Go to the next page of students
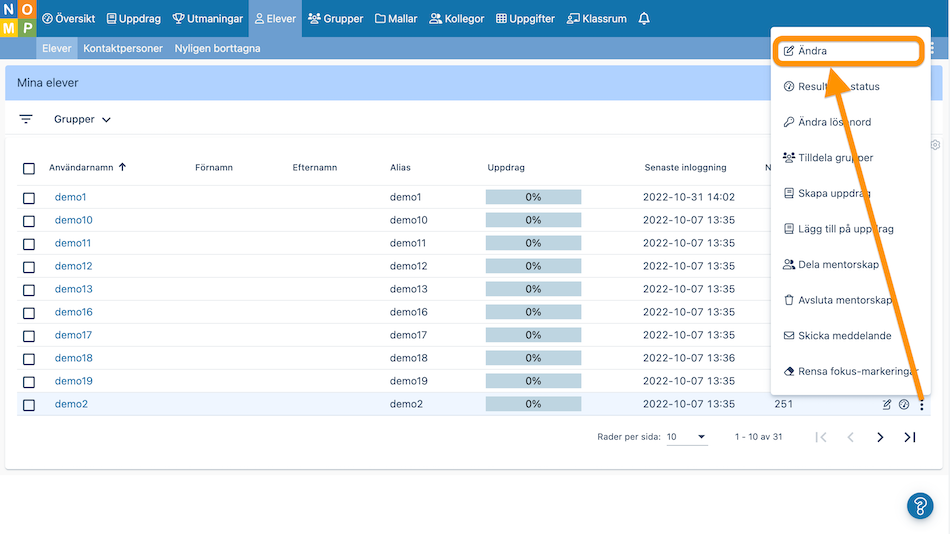 880,437
